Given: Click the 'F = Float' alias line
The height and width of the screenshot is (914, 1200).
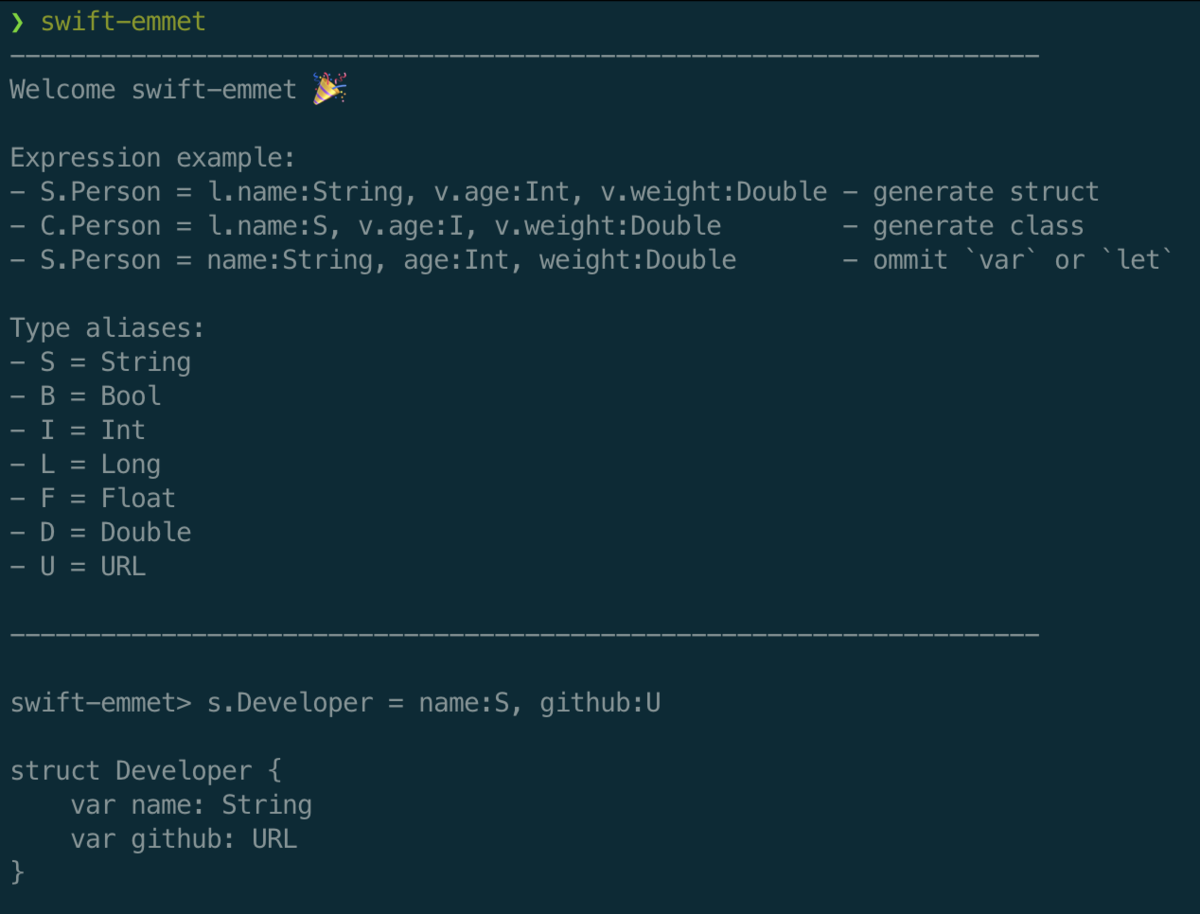Looking at the screenshot, I should point(93,498).
